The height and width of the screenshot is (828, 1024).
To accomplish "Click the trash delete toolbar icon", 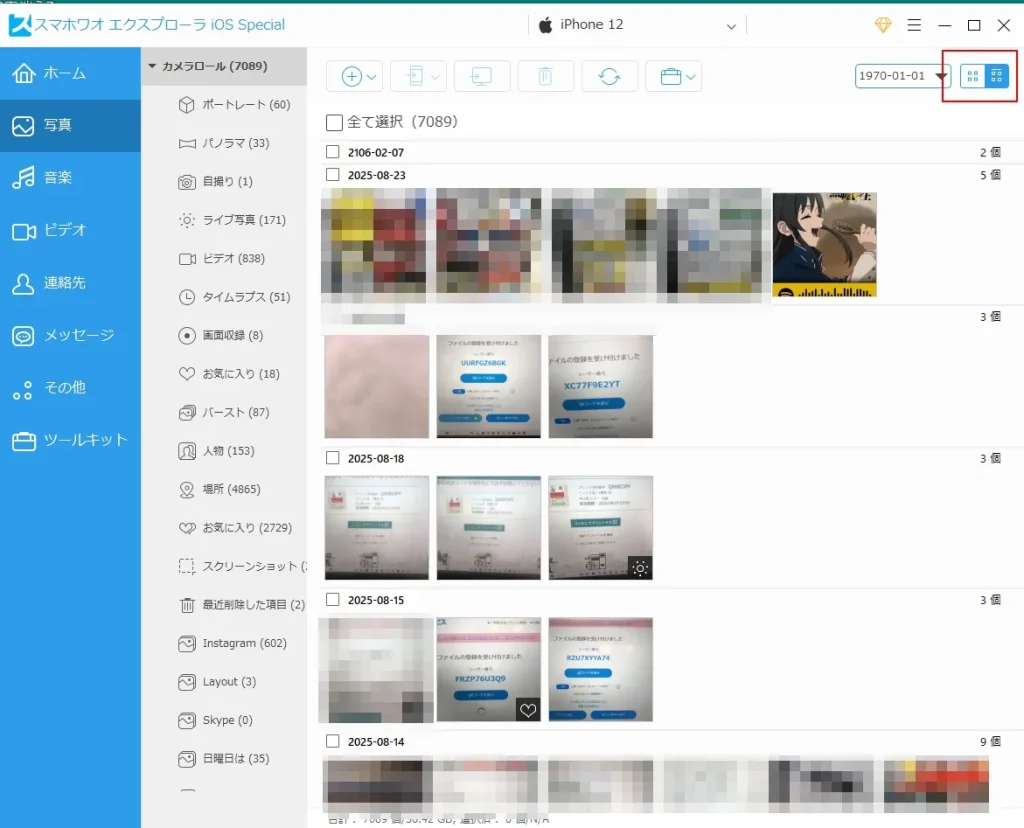I will (545, 77).
